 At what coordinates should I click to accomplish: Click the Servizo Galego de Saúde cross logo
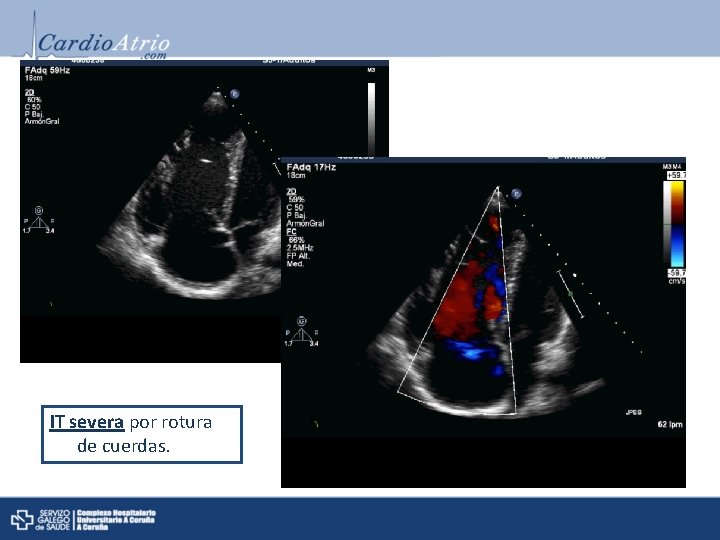pyautogui.click(x=22, y=519)
